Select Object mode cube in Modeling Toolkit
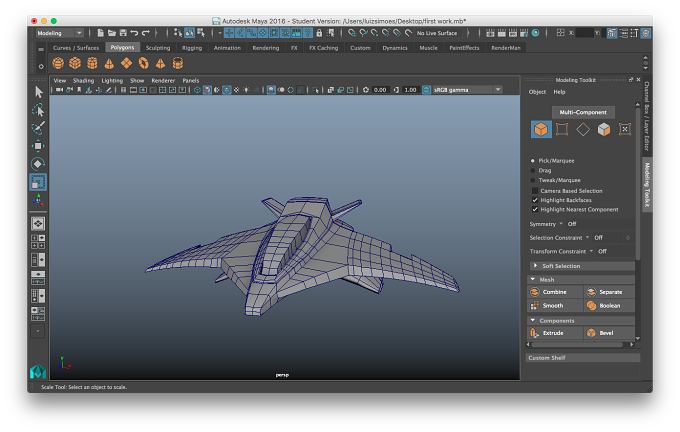This screenshot has width=680, height=432. 541,129
